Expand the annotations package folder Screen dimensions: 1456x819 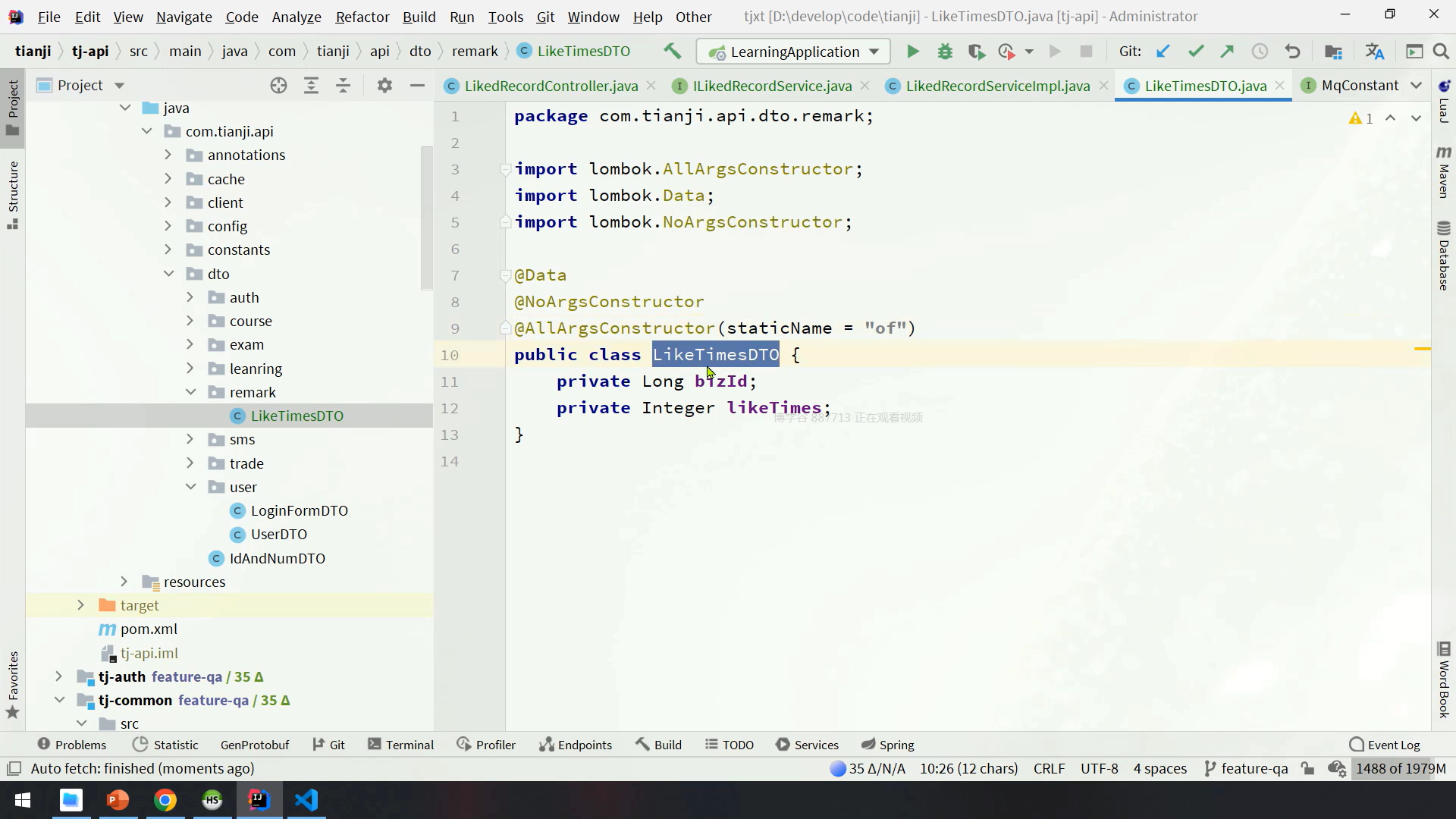point(168,155)
